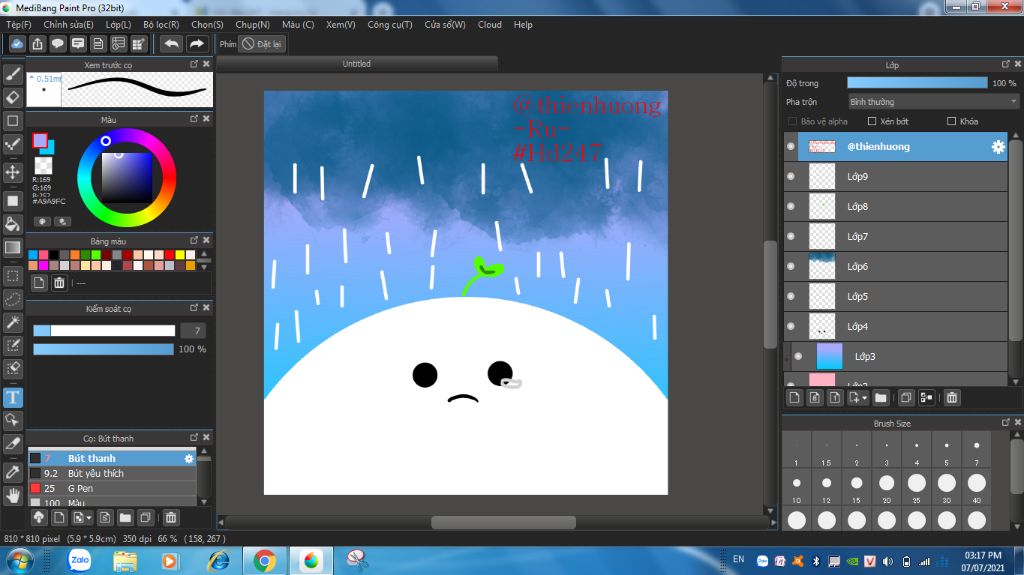This screenshot has width=1024, height=575.
Task: Open the Cloud menu
Action: point(490,25)
